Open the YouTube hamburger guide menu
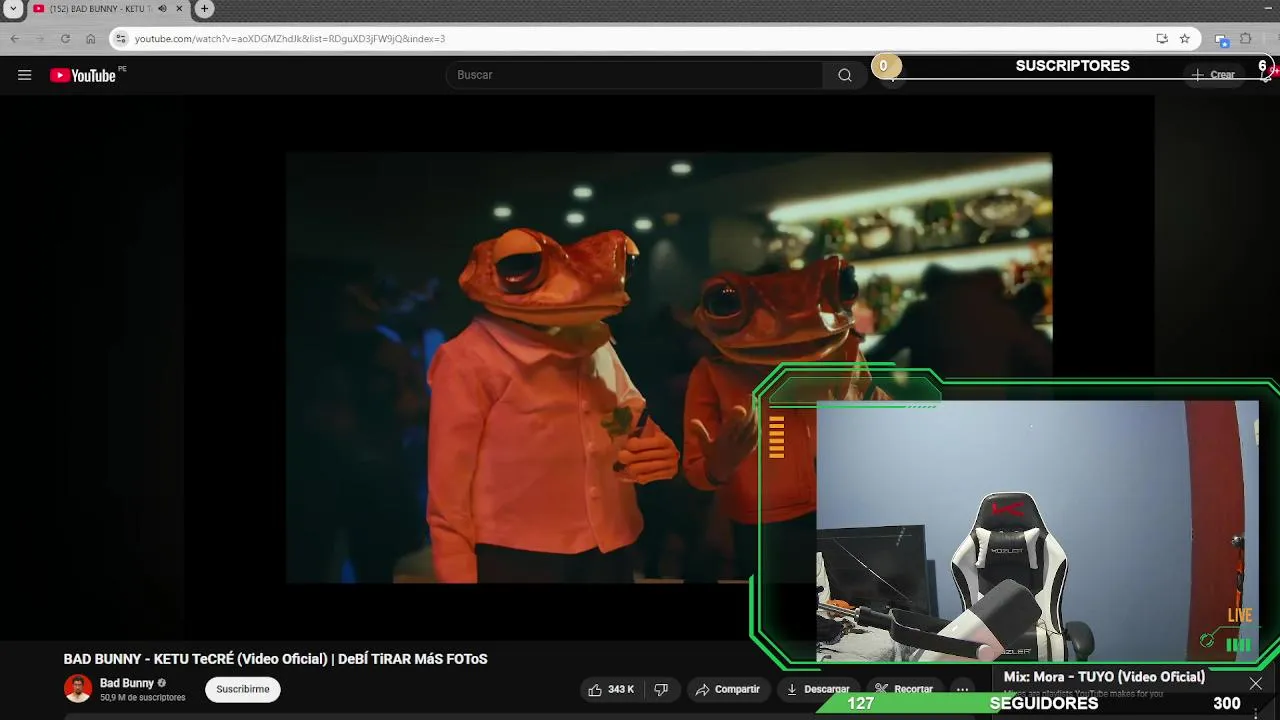This screenshot has height=720, width=1280. click(x=25, y=75)
